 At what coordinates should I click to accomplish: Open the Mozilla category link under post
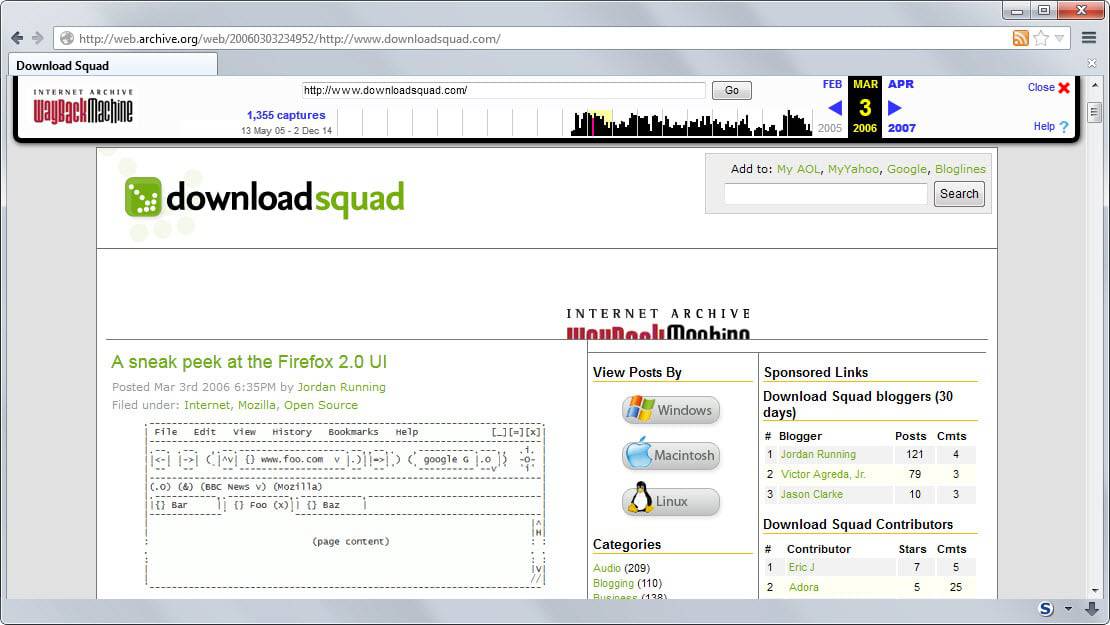pyautogui.click(x=256, y=405)
